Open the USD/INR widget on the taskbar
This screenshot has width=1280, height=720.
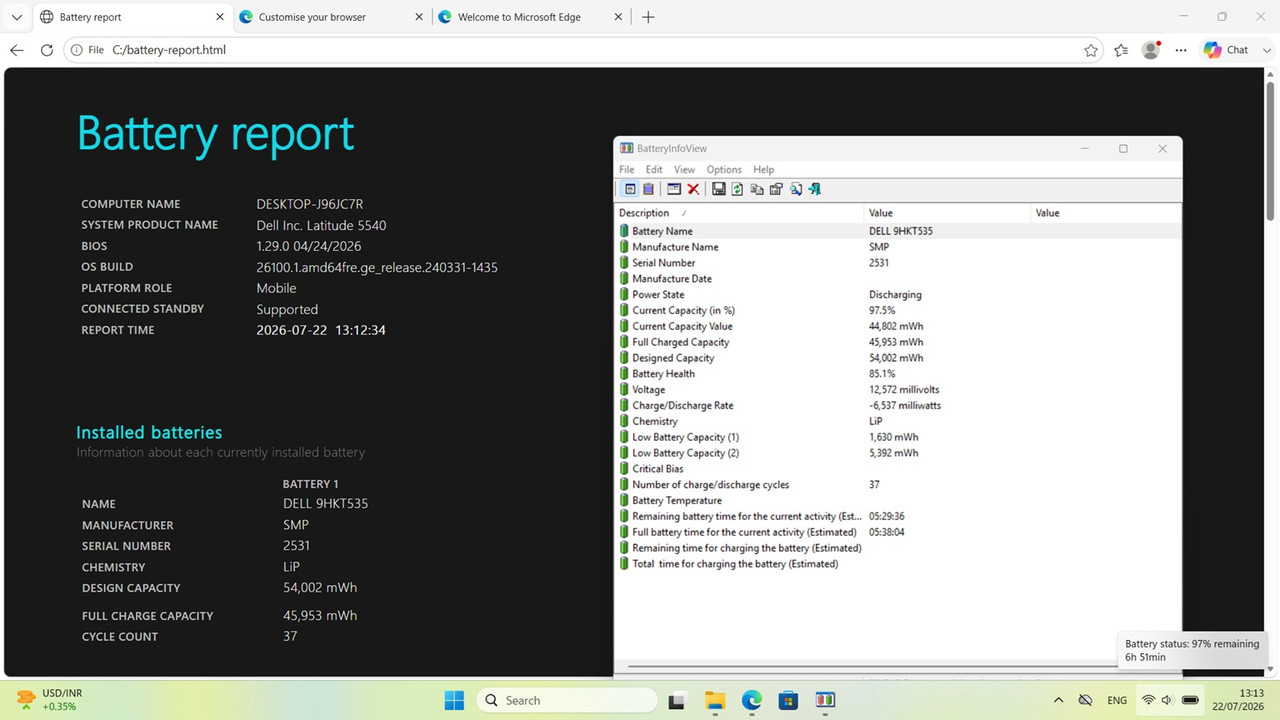click(x=50, y=700)
